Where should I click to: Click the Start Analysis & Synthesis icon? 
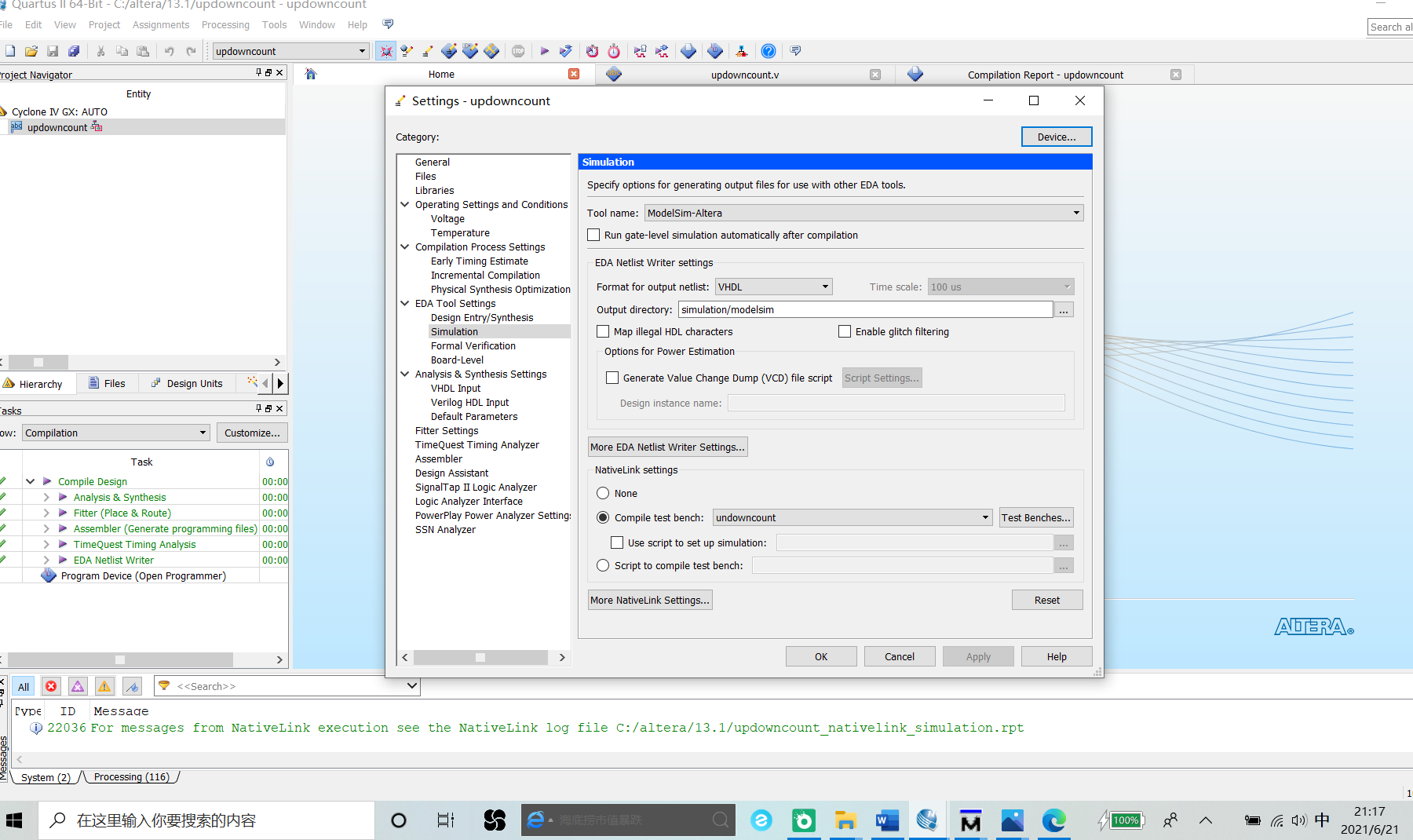click(565, 51)
